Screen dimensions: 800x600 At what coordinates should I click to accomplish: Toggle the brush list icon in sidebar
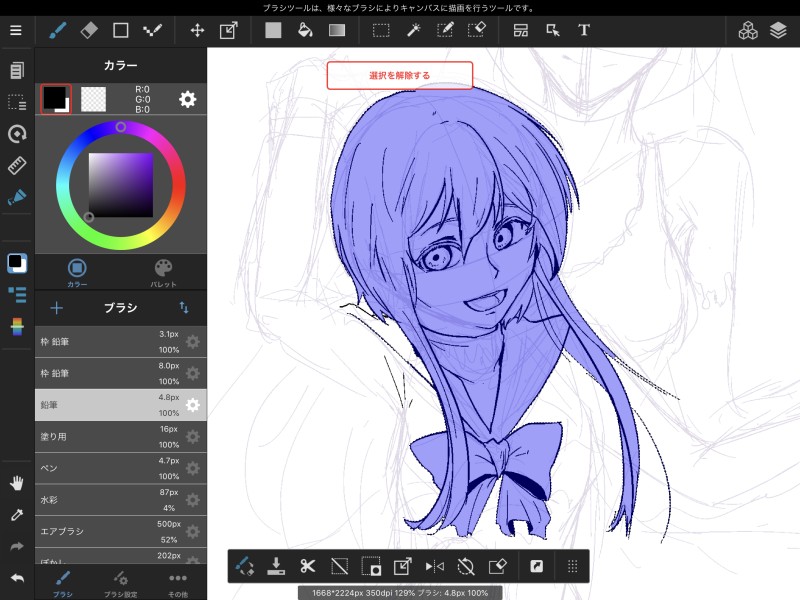17,294
